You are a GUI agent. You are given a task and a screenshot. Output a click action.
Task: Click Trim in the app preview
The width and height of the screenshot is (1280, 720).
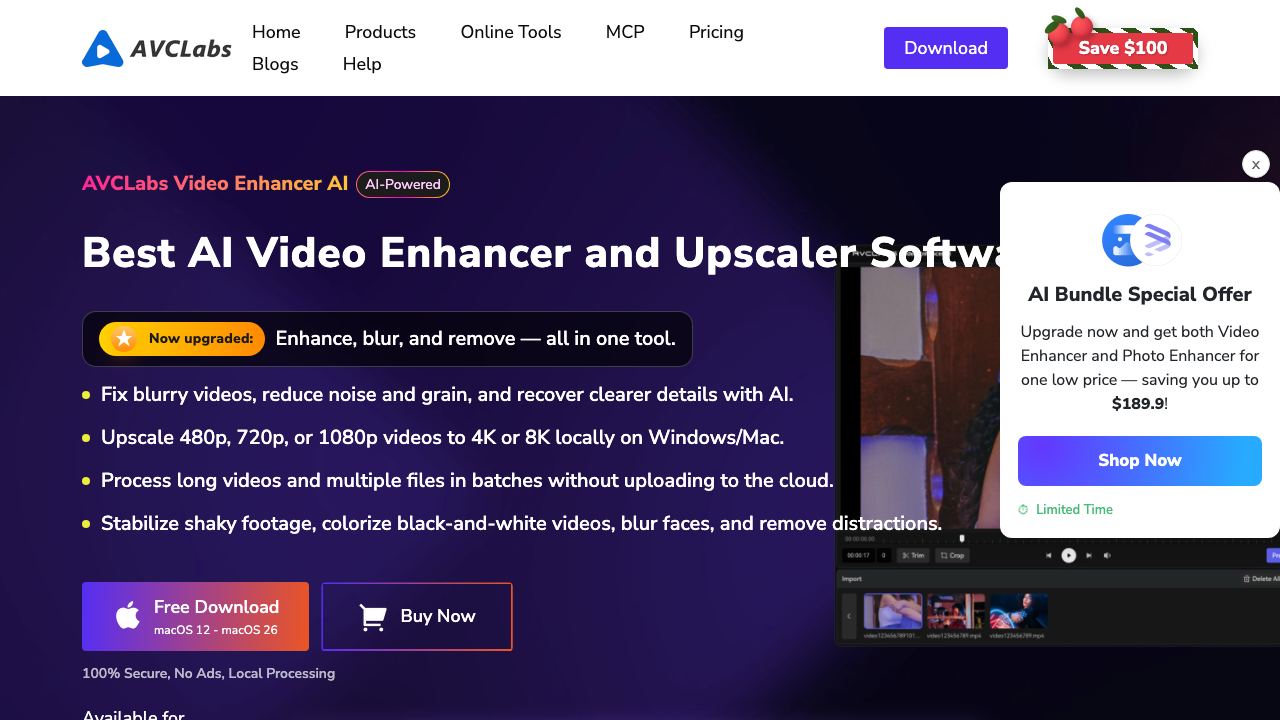point(913,555)
